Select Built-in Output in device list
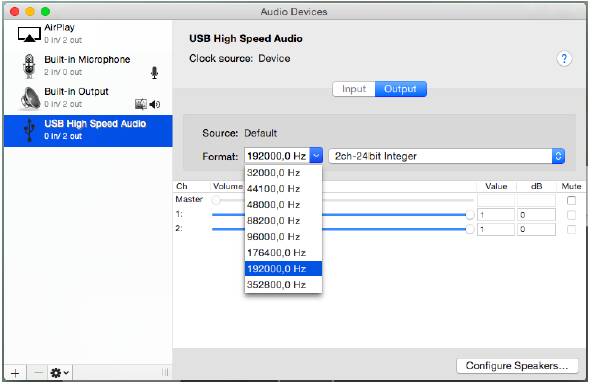 pos(88,98)
